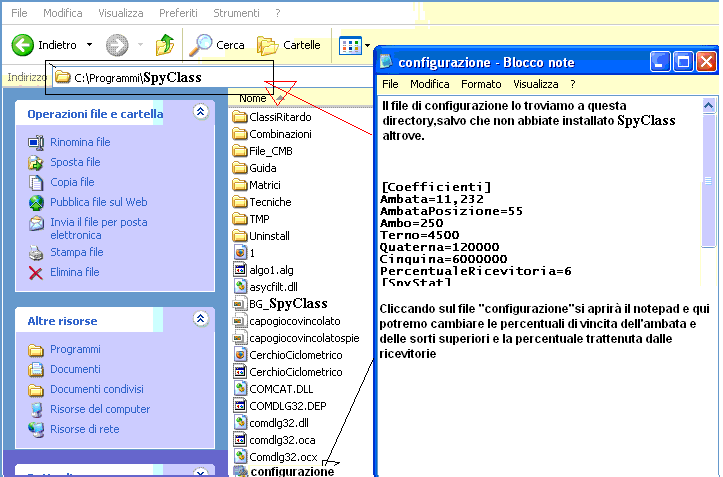Select capogiocovincolato file
Screen dimensions: 723x477
tap(287, 321)
